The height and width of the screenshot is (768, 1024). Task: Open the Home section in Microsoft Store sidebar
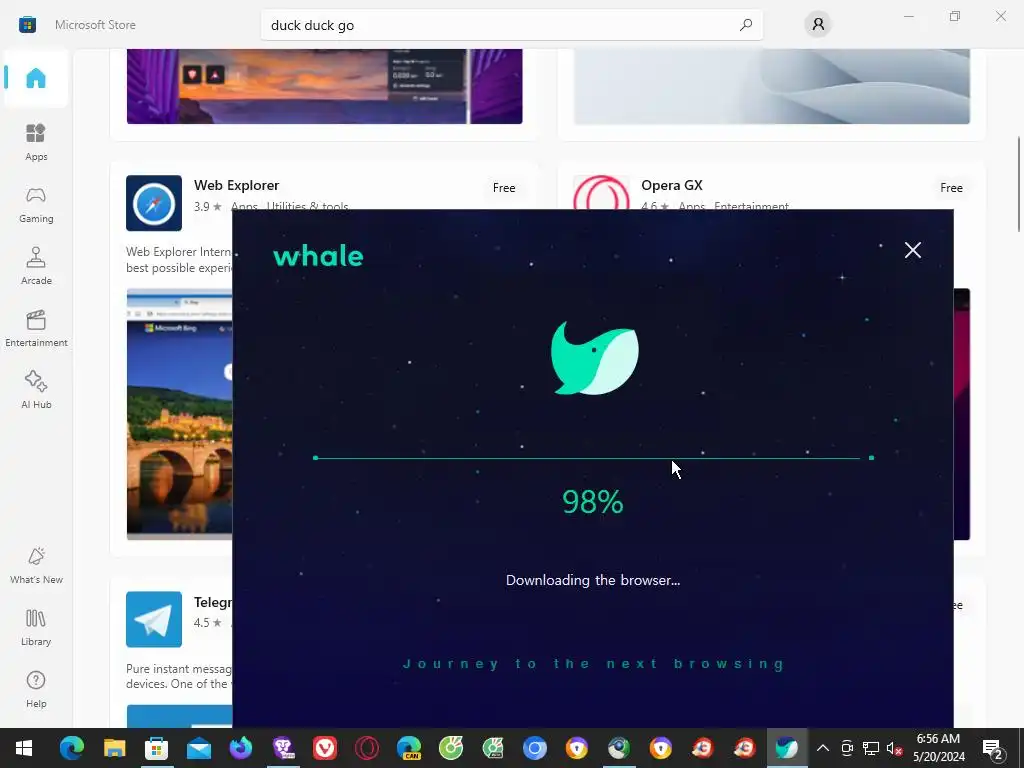point(36,78)
